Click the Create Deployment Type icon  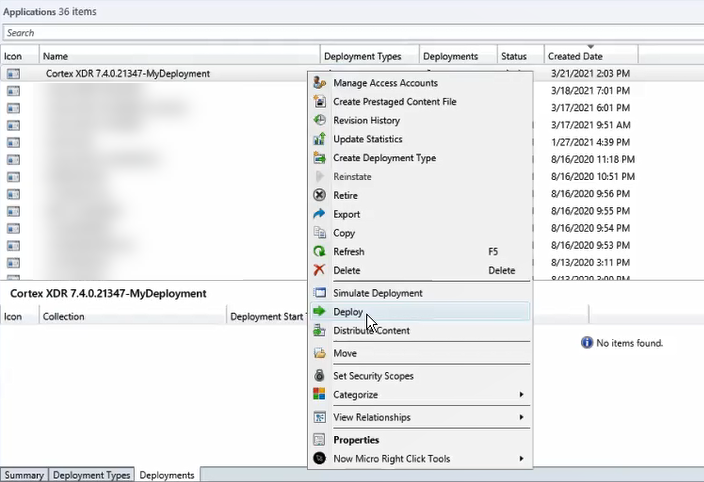(319, 158)
